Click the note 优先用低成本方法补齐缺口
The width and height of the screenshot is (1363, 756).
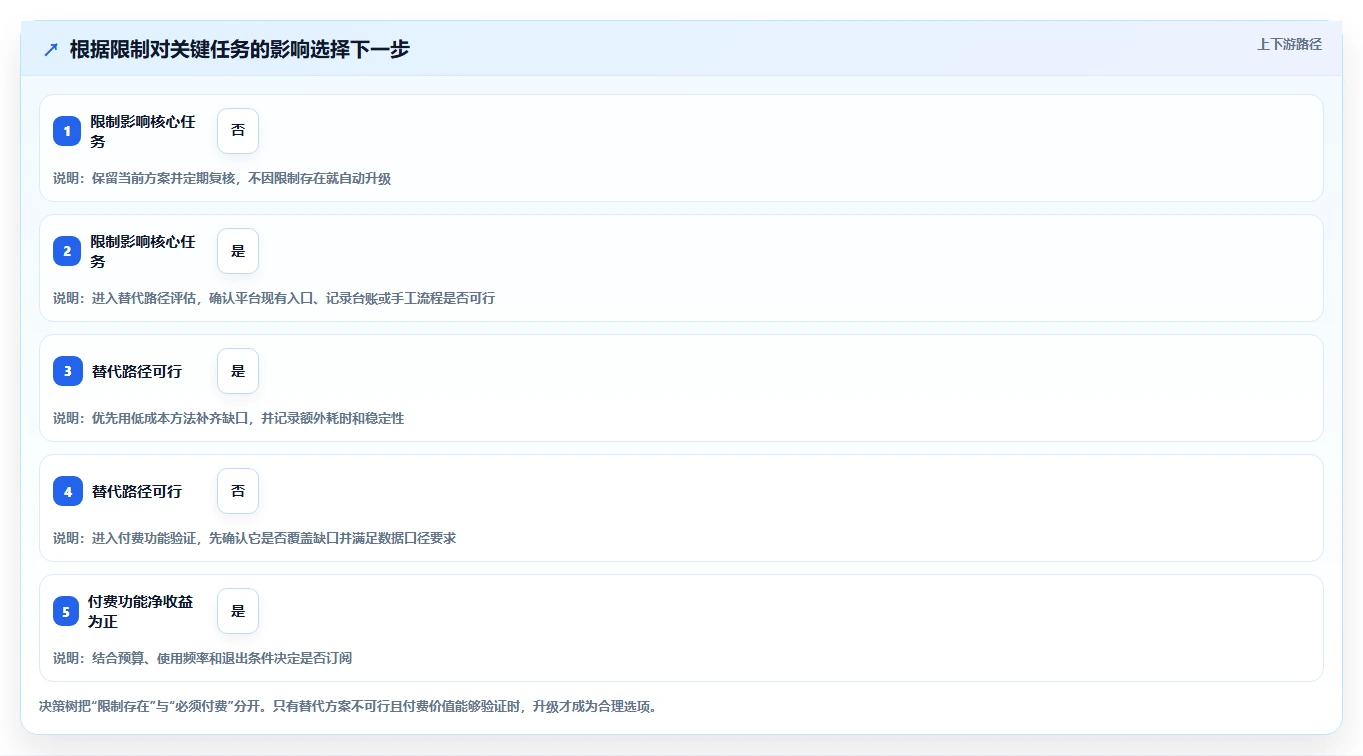click(229, 418)
